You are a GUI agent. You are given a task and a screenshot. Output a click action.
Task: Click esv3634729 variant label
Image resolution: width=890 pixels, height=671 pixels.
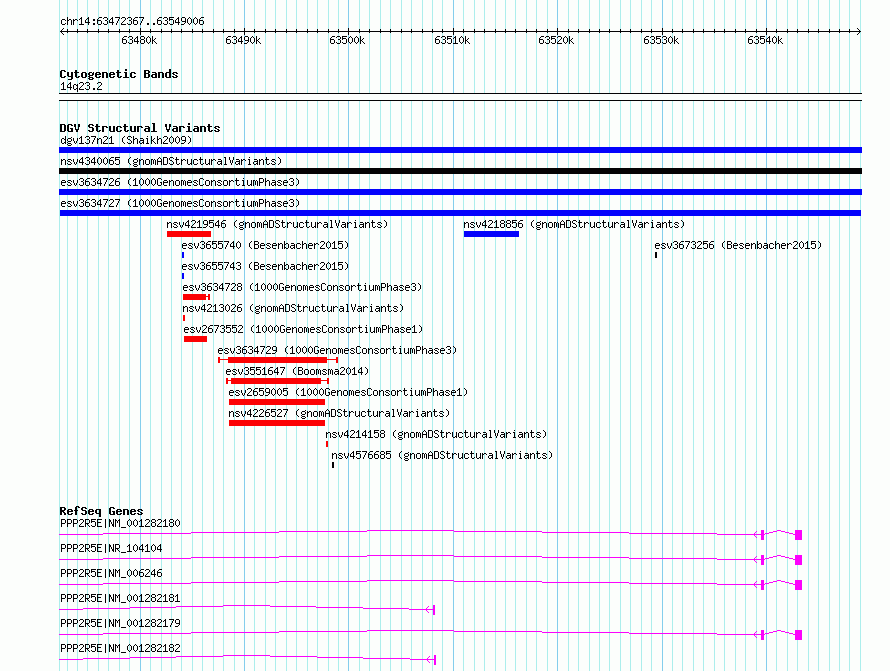337,350
